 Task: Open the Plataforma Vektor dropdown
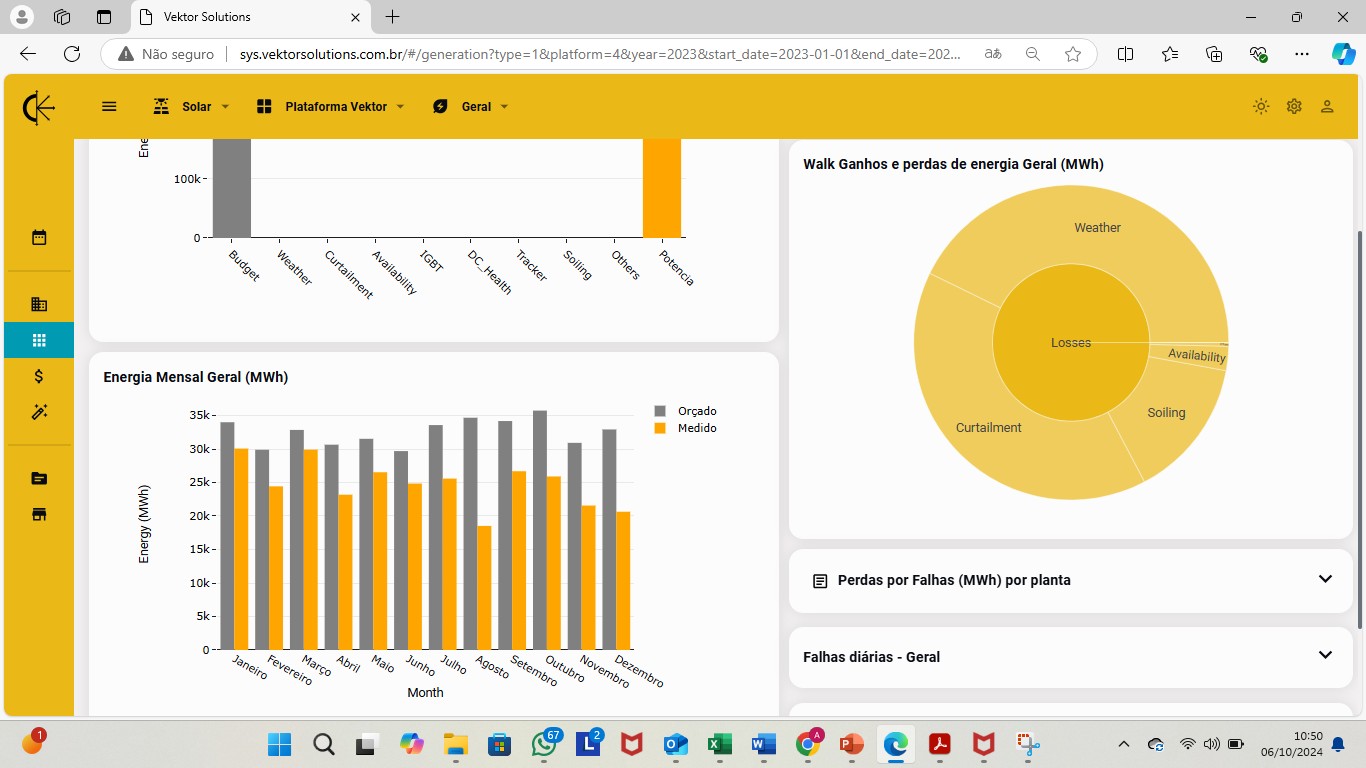(330, 106)
